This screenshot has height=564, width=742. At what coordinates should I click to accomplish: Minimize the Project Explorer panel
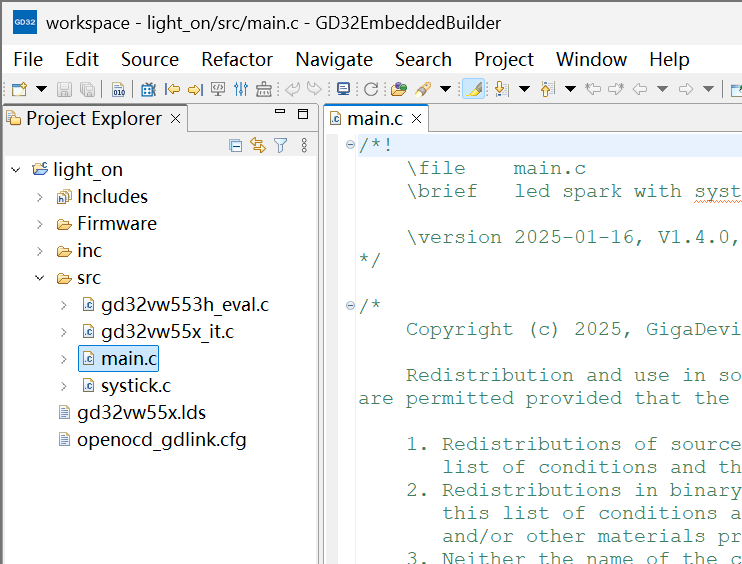click(280, 112)
